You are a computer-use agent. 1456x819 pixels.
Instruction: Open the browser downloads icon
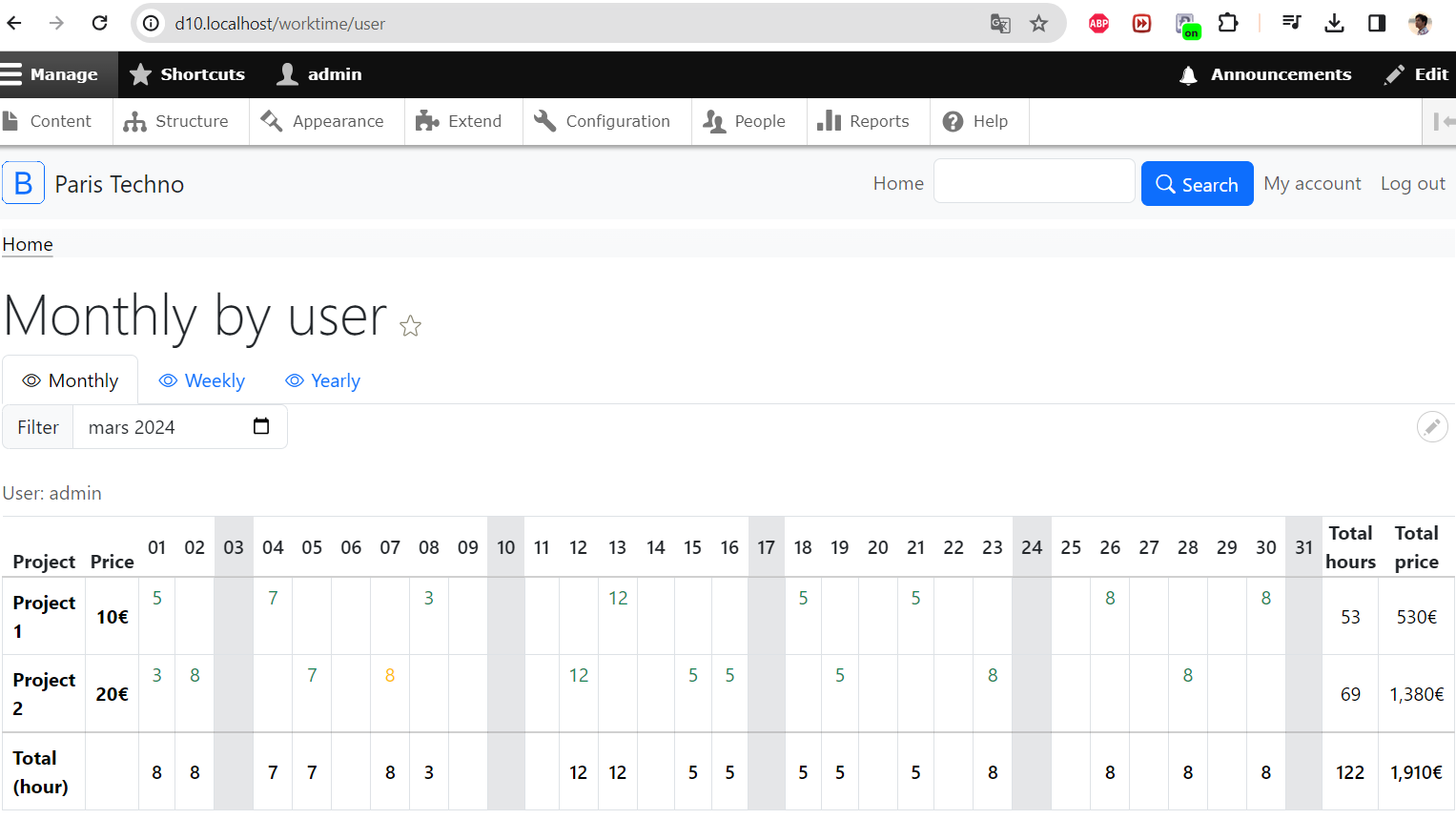[x=1335, y=23]
